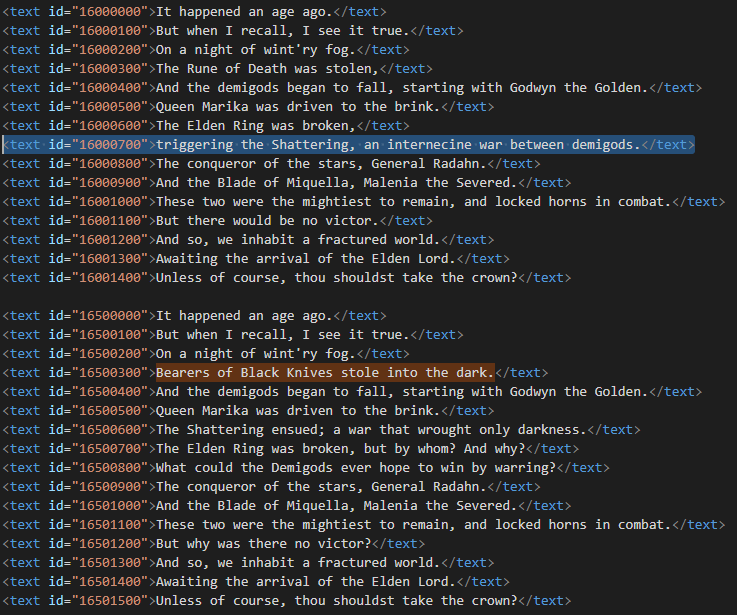This screenshot has height=615, width=737.
Task: Click the line "The Shattering ensued; a war that wrought only darkness."
Action: (321, 430)
